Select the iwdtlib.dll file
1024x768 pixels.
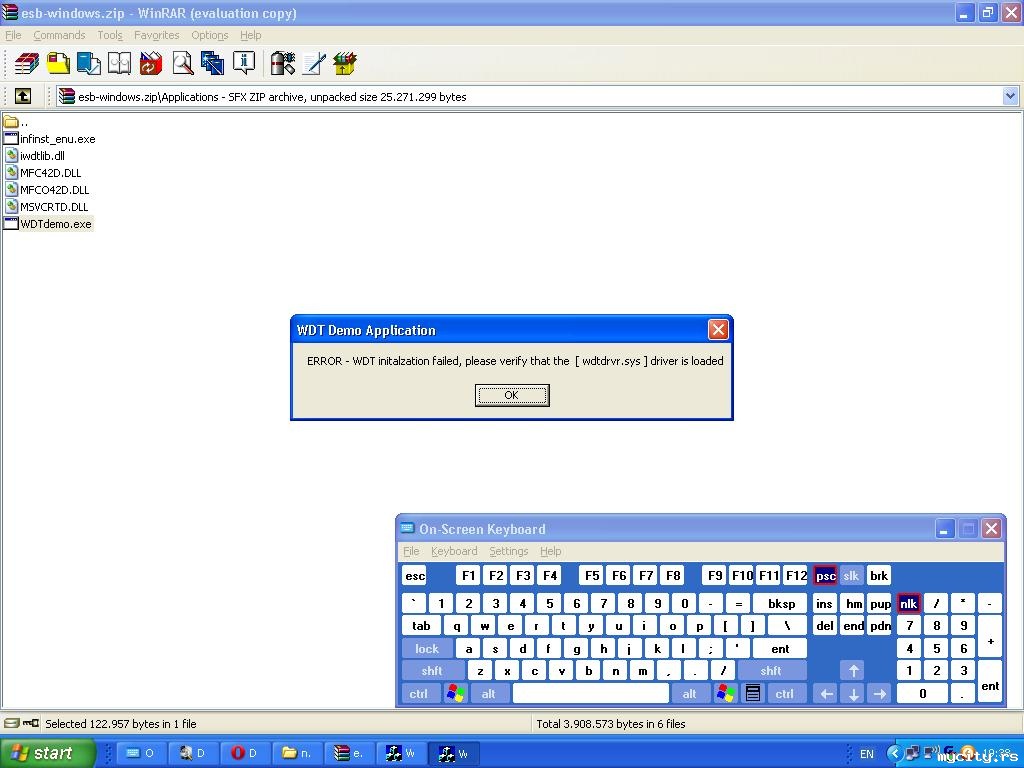click(x=35, y=155)
